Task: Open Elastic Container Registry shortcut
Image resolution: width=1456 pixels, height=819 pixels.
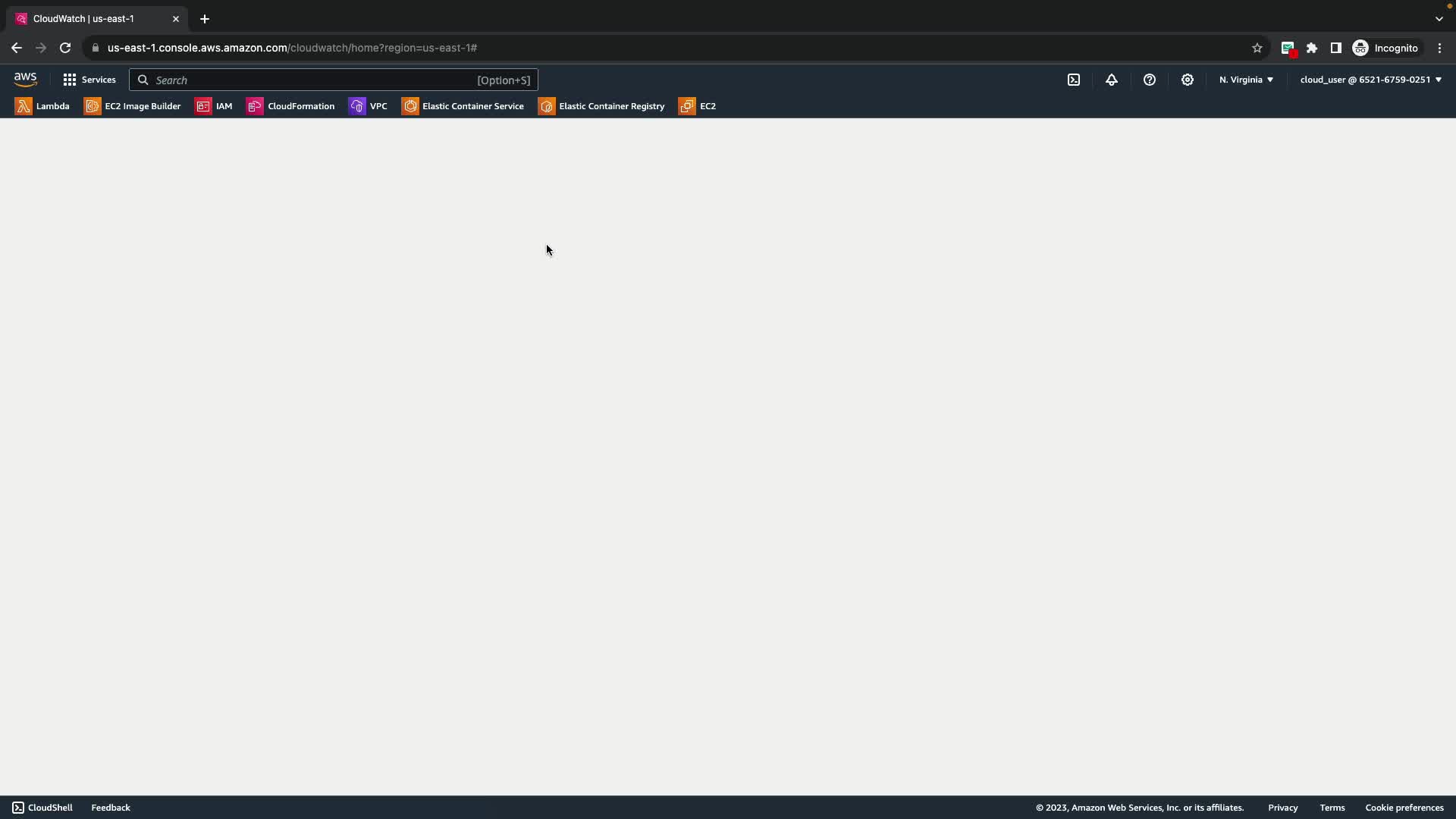Action: [x=601, y=106]
